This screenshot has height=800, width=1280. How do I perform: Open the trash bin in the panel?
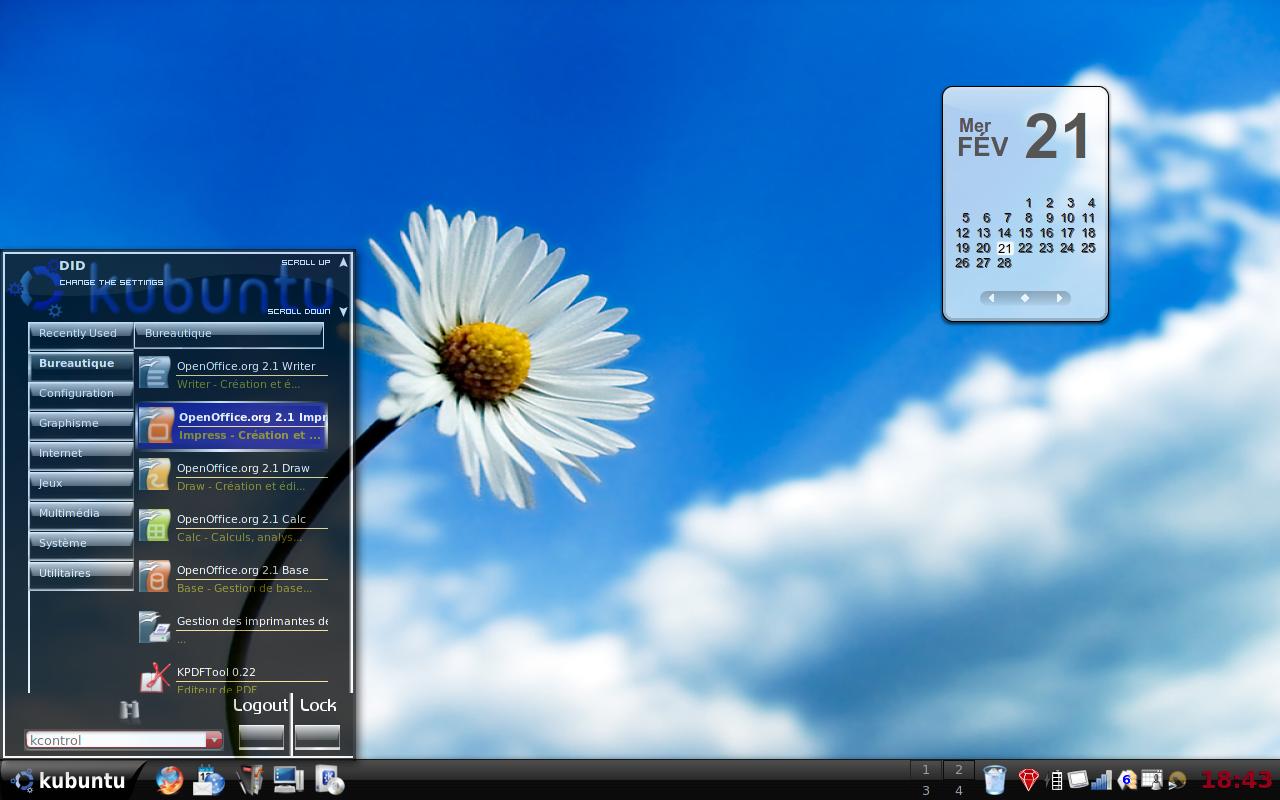point(994,780)
